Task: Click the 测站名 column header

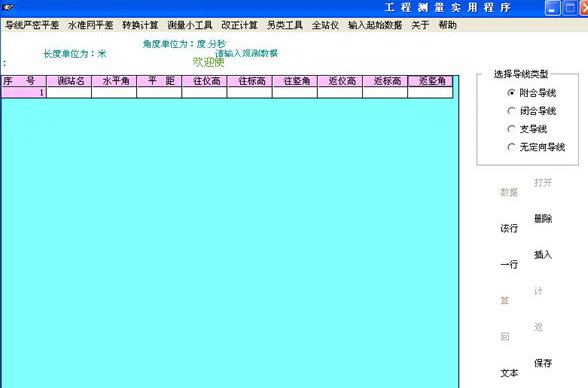Action: (x=69, y=81)
